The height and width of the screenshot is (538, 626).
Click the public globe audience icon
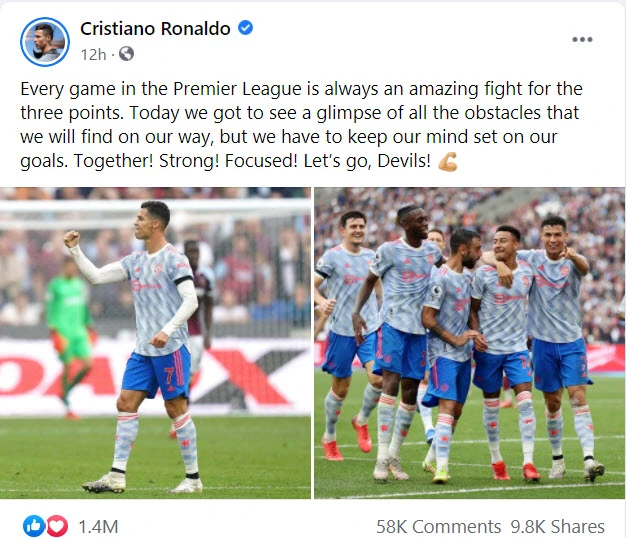[x=127, y=53]
